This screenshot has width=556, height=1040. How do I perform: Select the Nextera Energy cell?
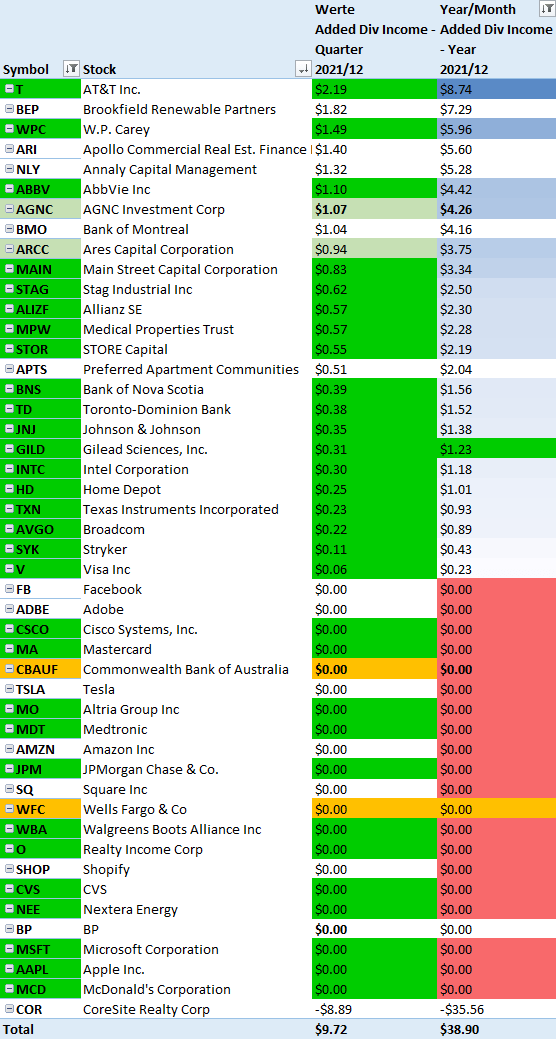click(196, 909)
